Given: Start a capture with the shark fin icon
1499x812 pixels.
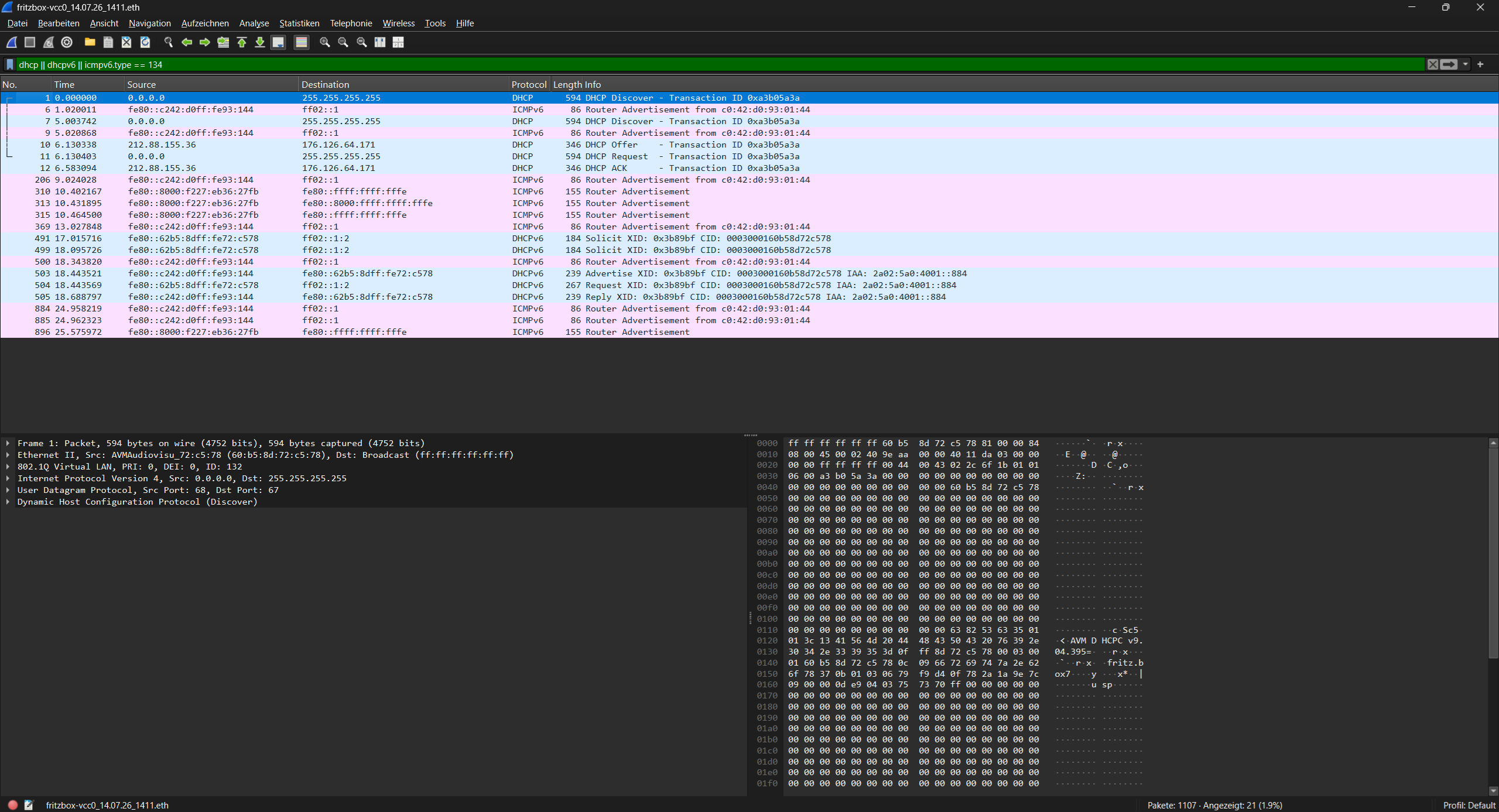Looking at the screenshot, I should click(x=12, y=42).
